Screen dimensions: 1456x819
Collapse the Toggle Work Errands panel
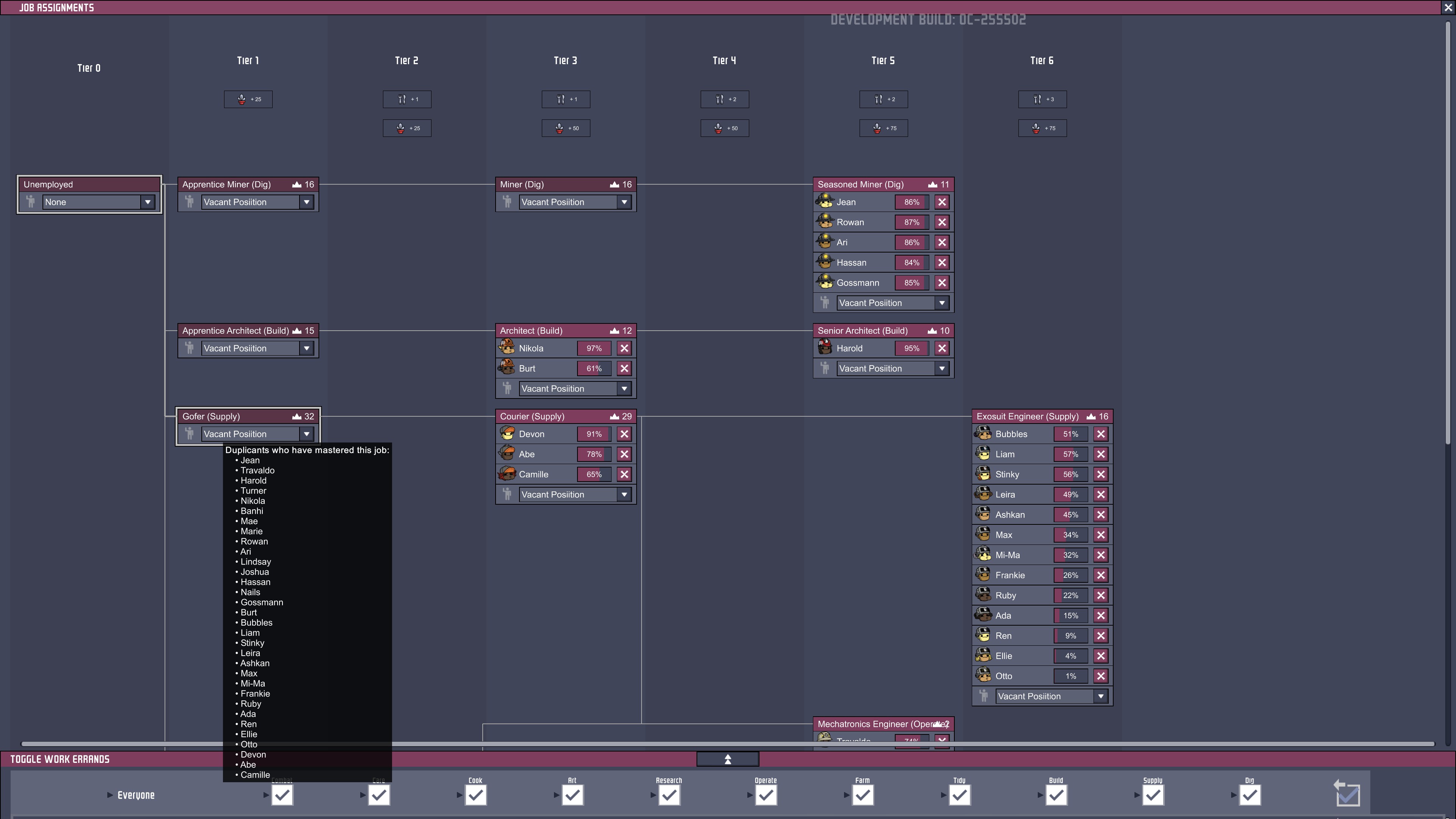[728, 759]
